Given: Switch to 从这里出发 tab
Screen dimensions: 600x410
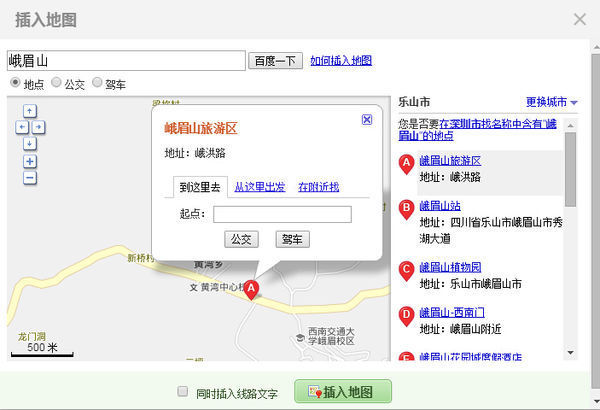Looking at the screenshot, I should (x=259, y=187).
